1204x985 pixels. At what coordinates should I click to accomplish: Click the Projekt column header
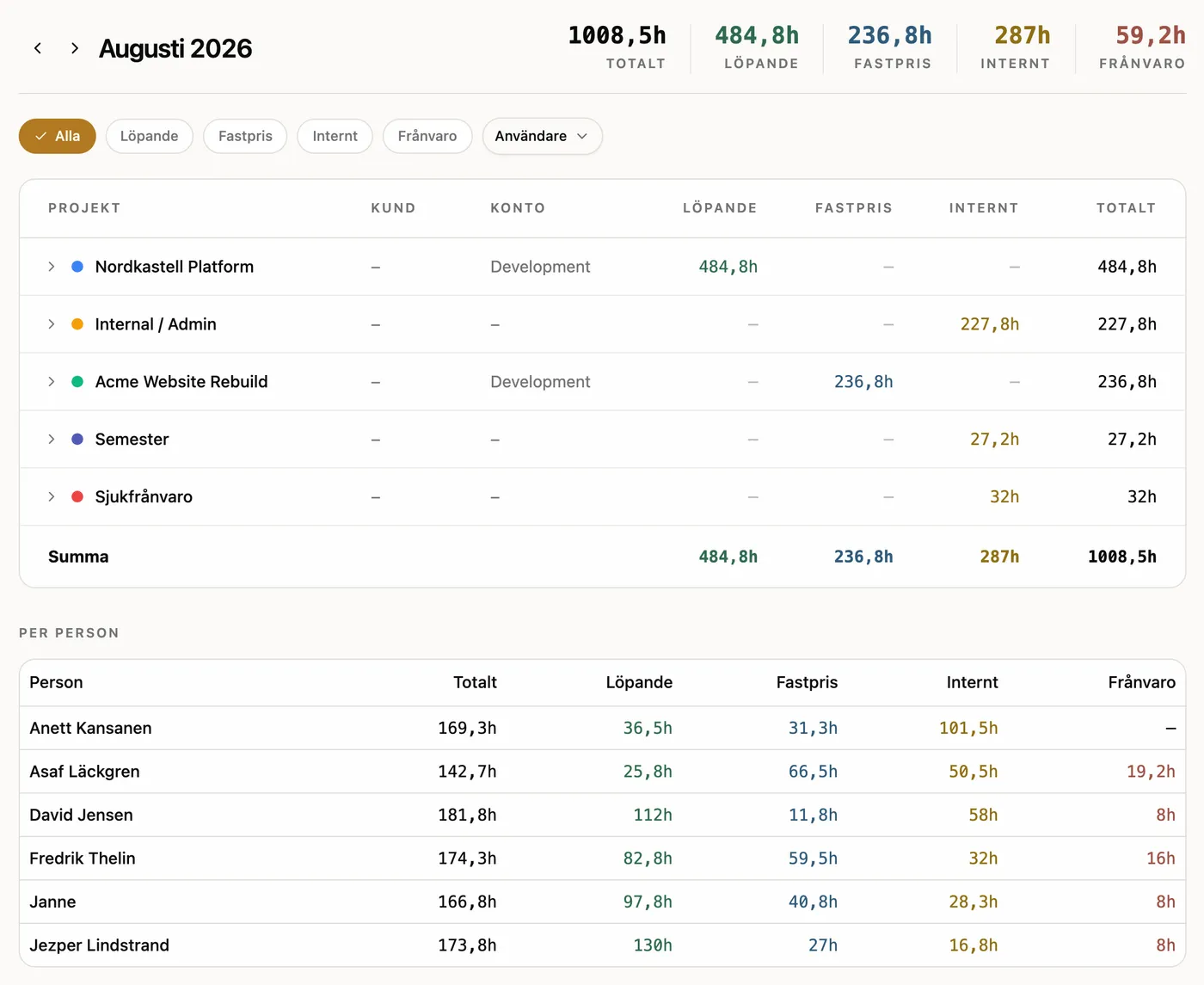click(x=84, y=208)
